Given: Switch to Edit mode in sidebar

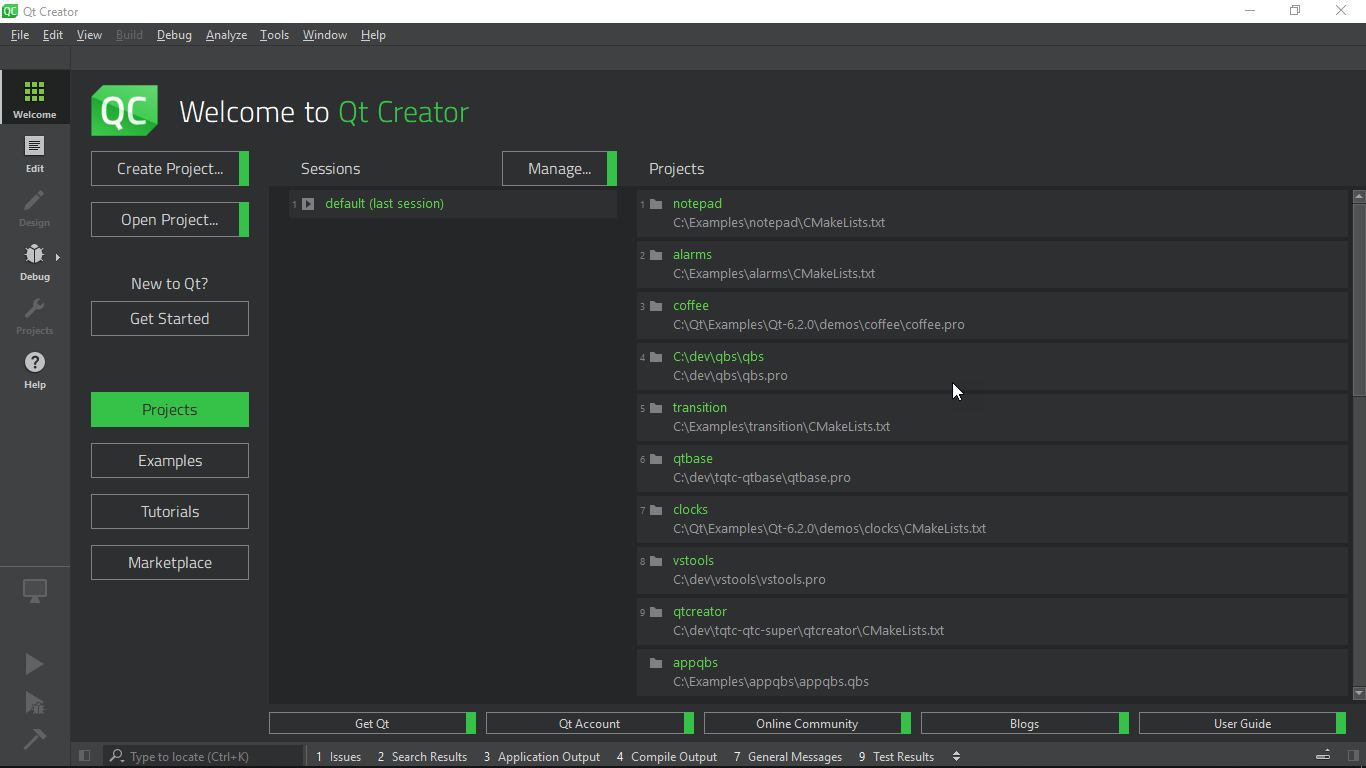Looking at the screenshot, I should pyautogui.click(x=35, y=154).
